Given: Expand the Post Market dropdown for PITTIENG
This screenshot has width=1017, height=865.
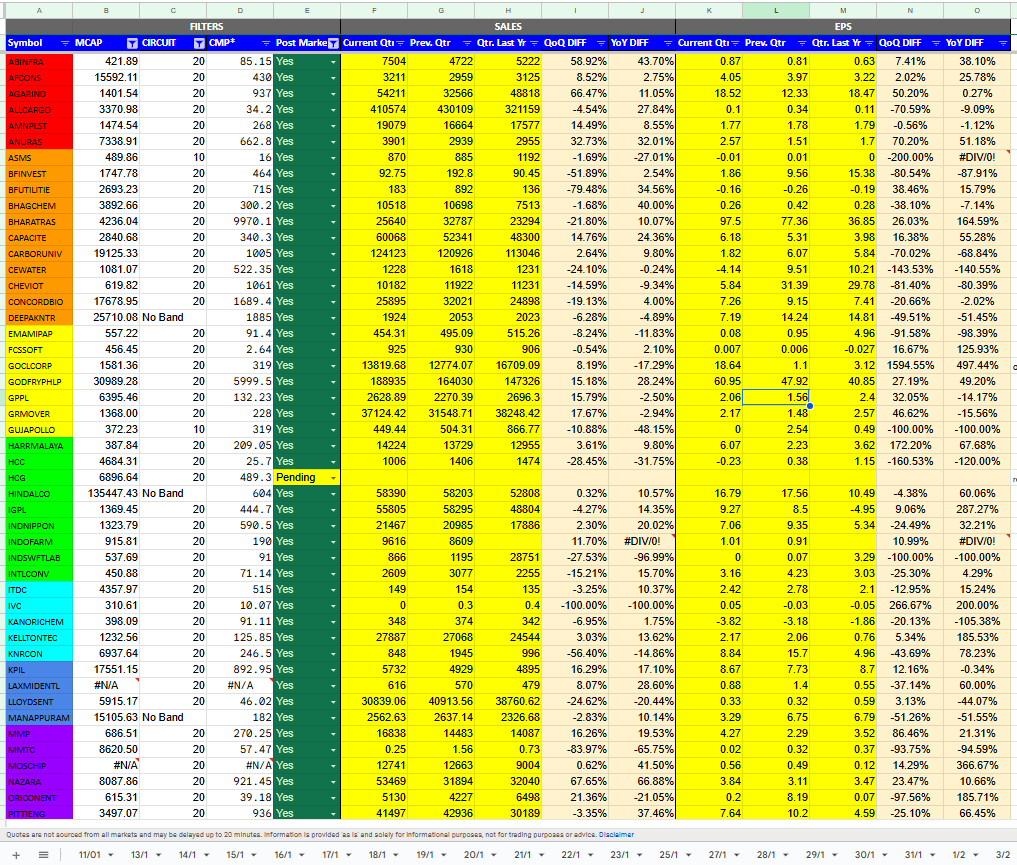Looking at the screenshot, I should click(333, 814).
